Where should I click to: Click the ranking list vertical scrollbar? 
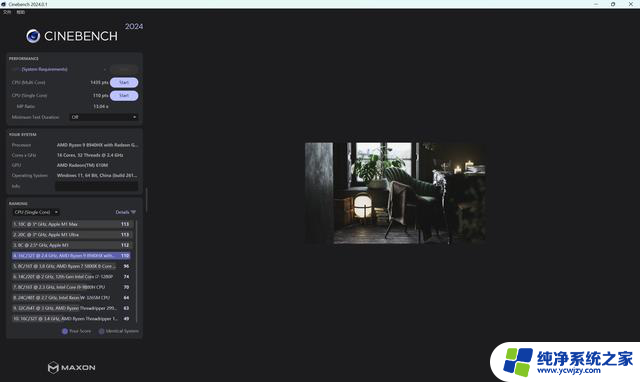click(136, 271)
